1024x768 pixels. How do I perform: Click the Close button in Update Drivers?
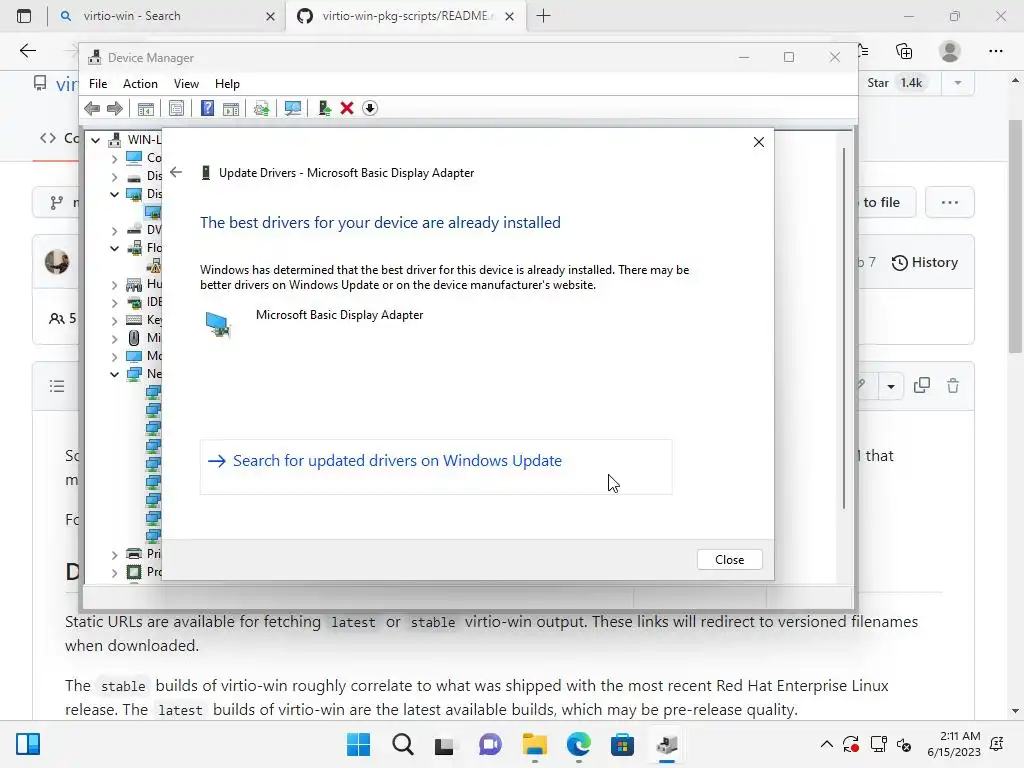tap(729, 560)
